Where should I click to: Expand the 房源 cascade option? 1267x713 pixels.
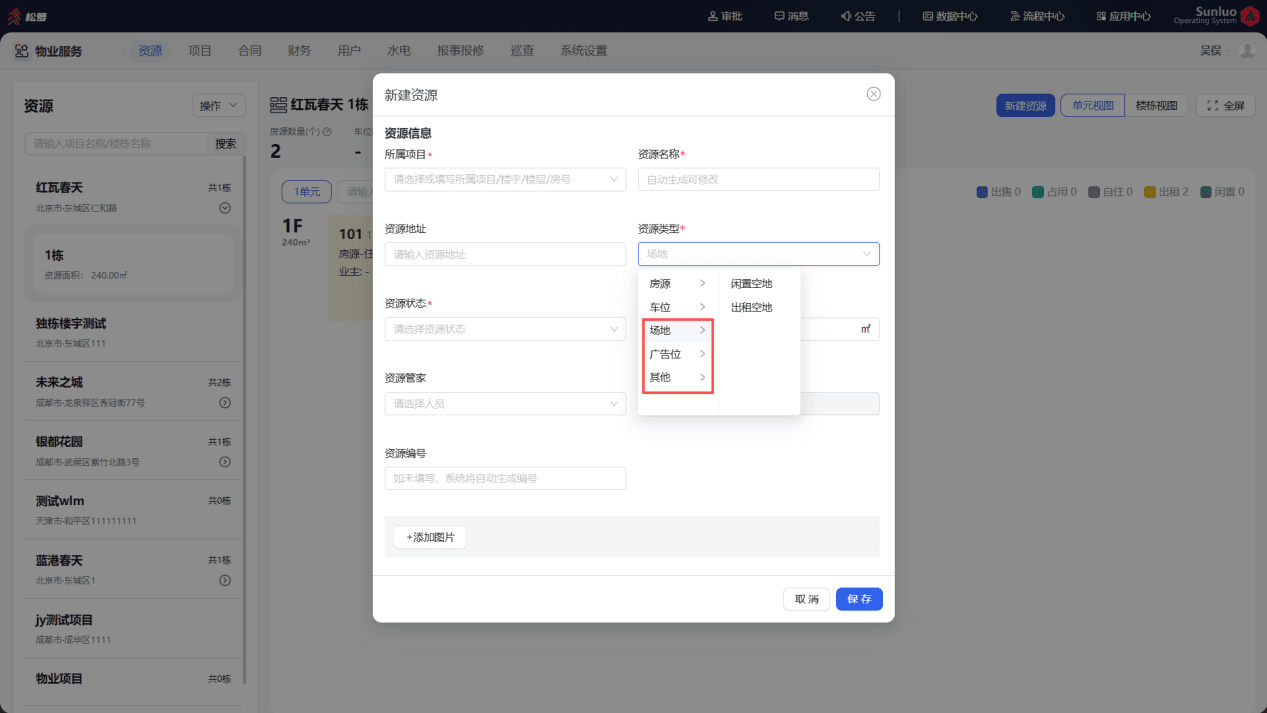pos(678,284)
